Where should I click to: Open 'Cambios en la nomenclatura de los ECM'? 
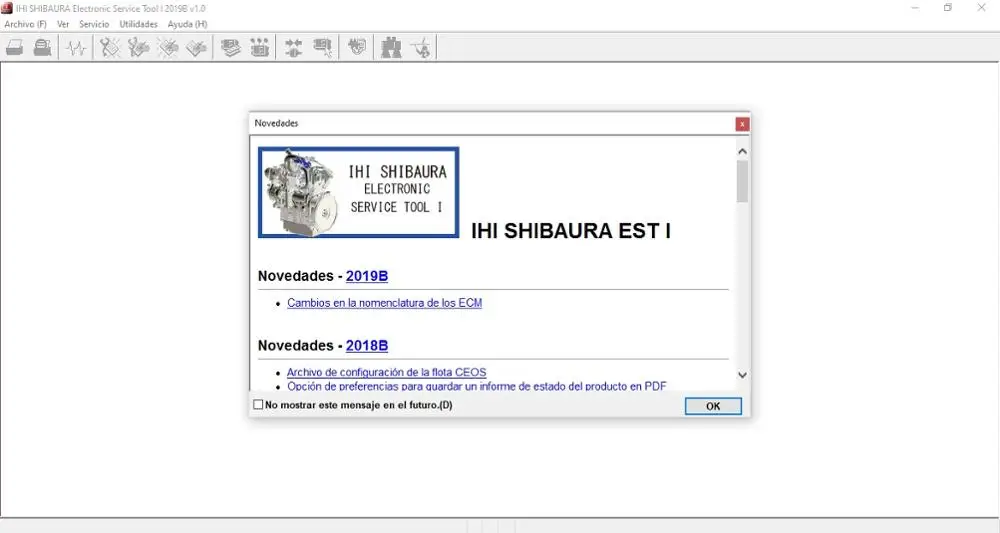click(385, 303)
